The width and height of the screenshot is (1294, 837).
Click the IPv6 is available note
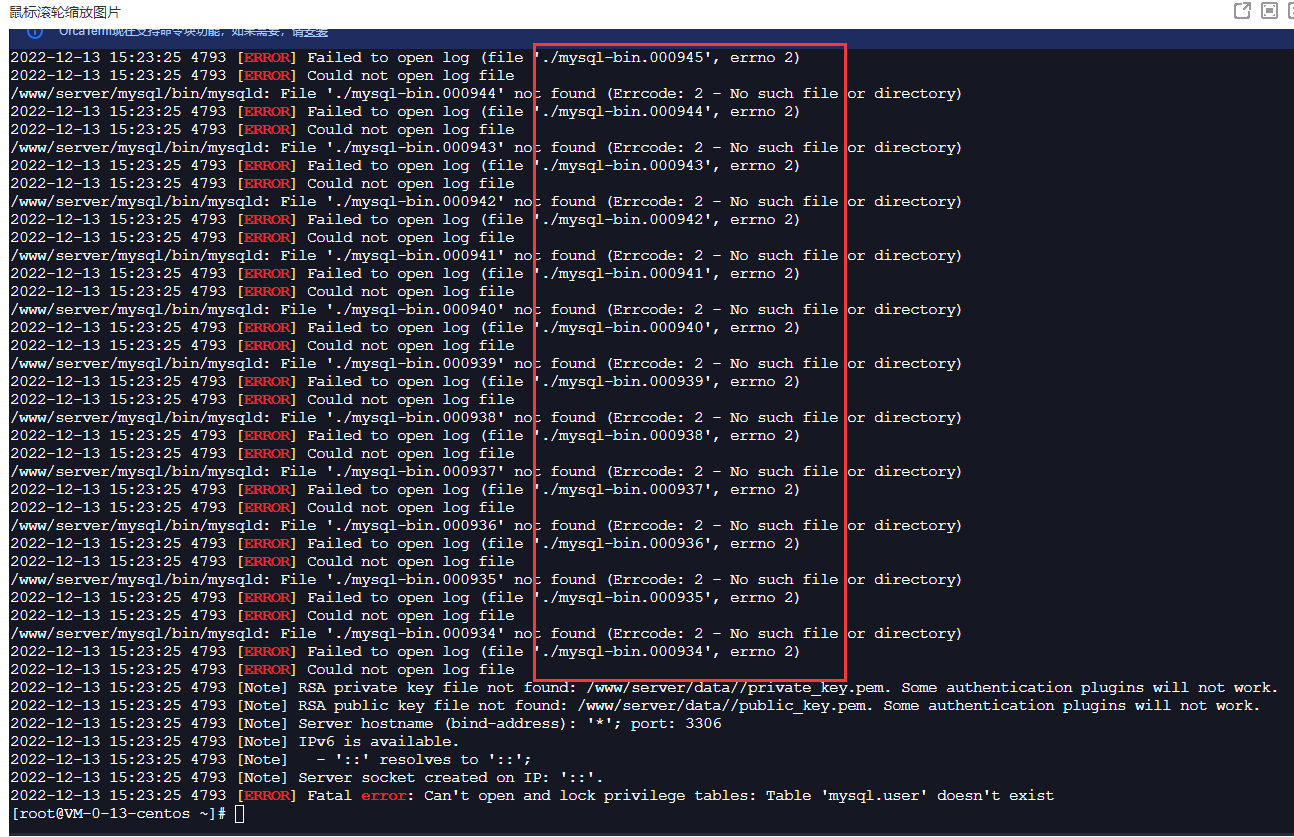click(x=378, y=742)
